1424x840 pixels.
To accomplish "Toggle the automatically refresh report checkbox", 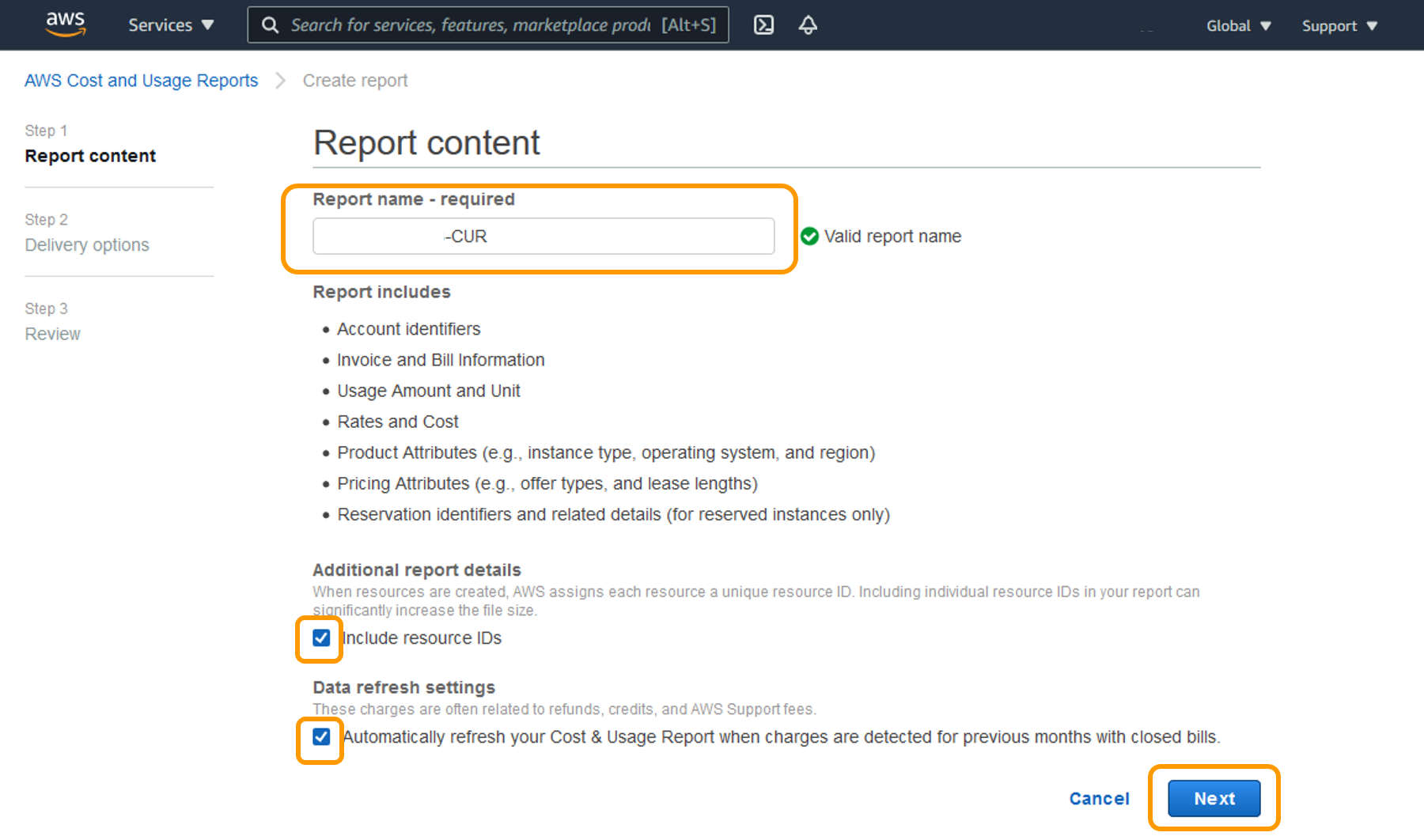I will (321, 737).
